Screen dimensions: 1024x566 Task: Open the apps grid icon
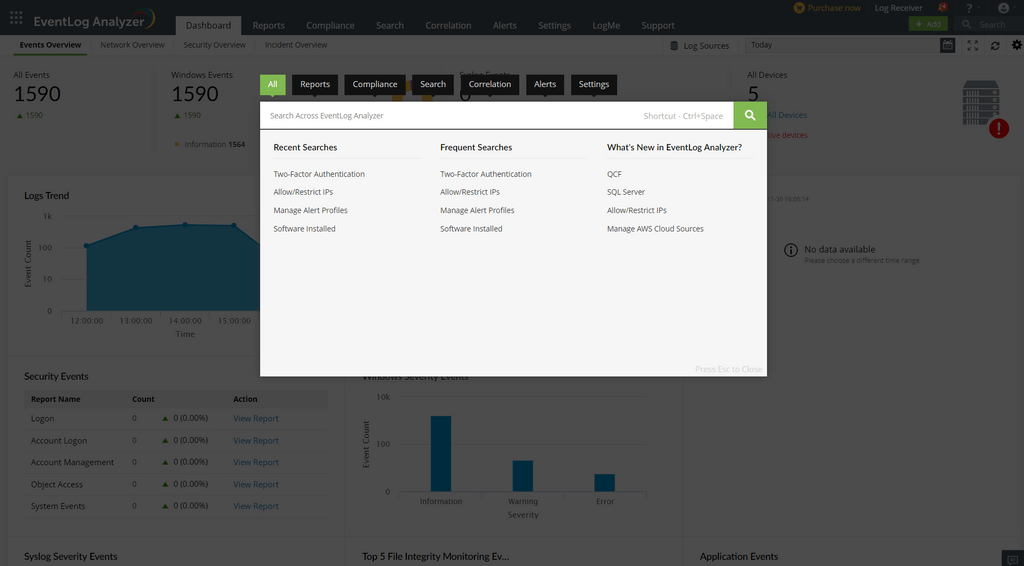coord(16,18)
